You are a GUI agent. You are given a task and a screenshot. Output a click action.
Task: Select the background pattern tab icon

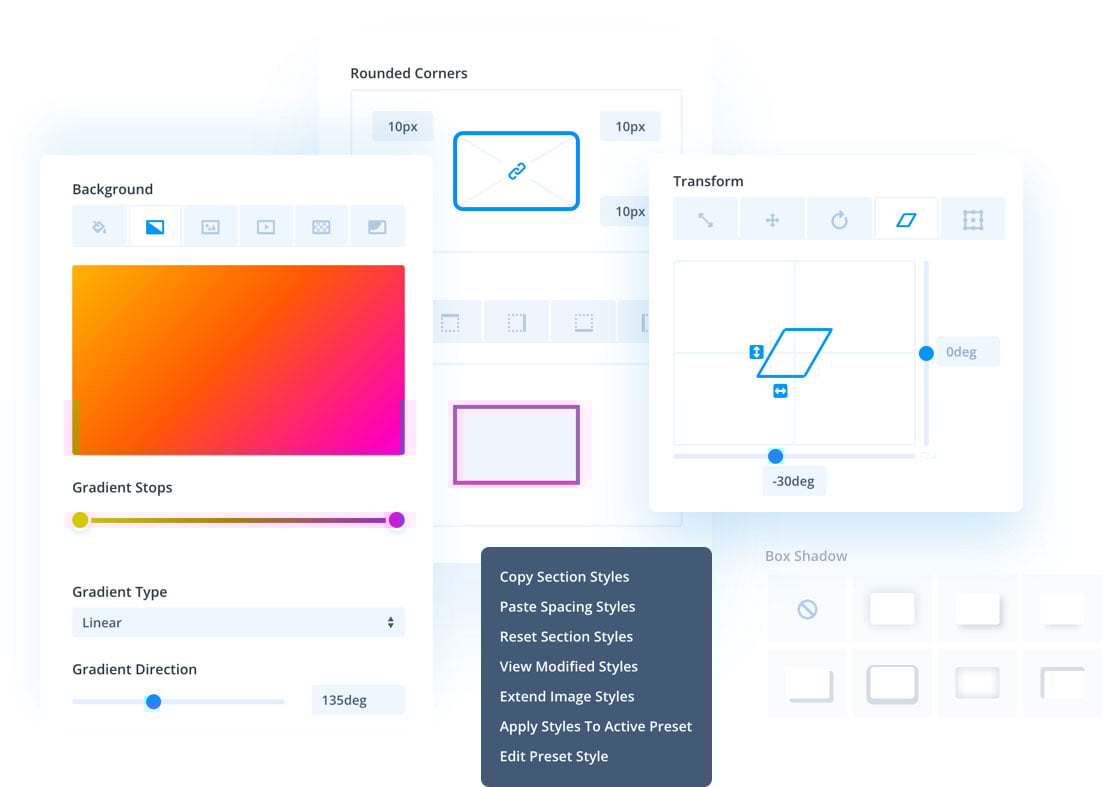[321, 227]
